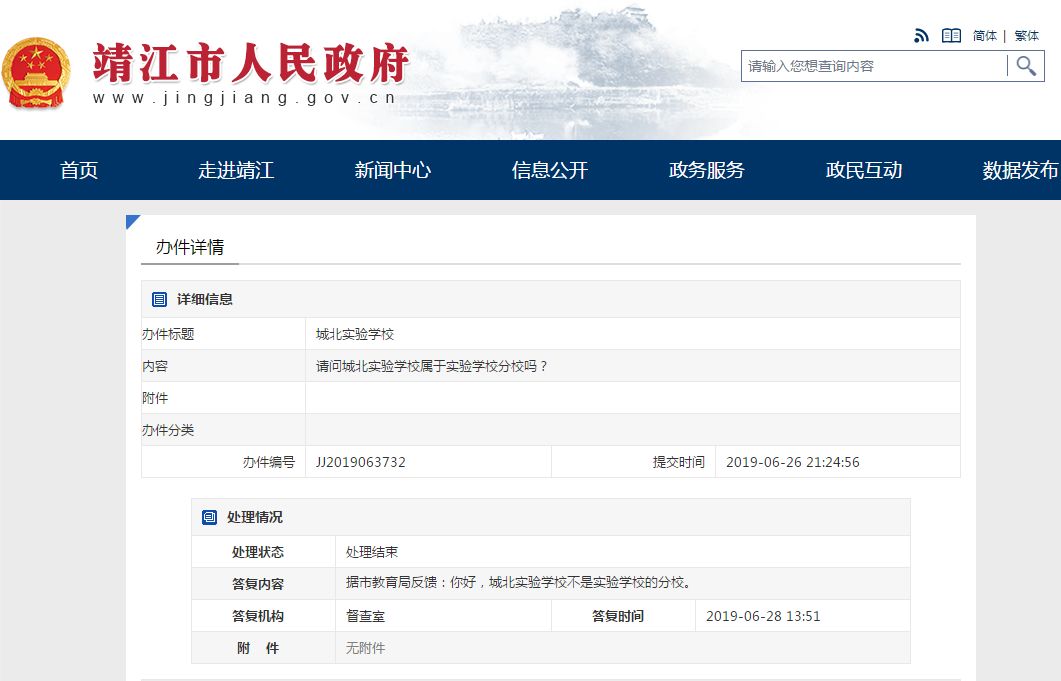Viewport: 1061px width, 681px height.
Task: Click the 无附件 attachment text
Action: point(365,648)
